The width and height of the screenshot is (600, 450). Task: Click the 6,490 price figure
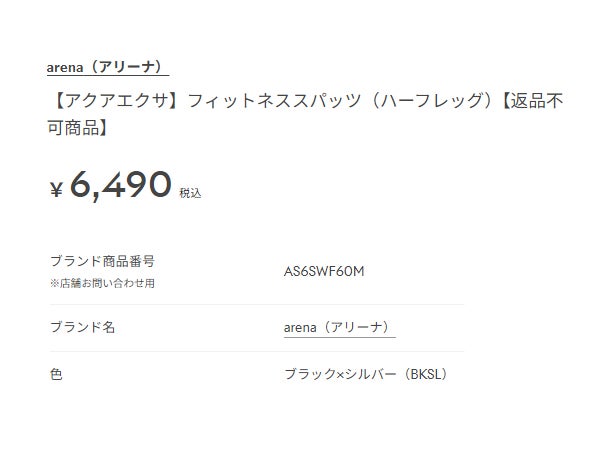tap(120, 185)
